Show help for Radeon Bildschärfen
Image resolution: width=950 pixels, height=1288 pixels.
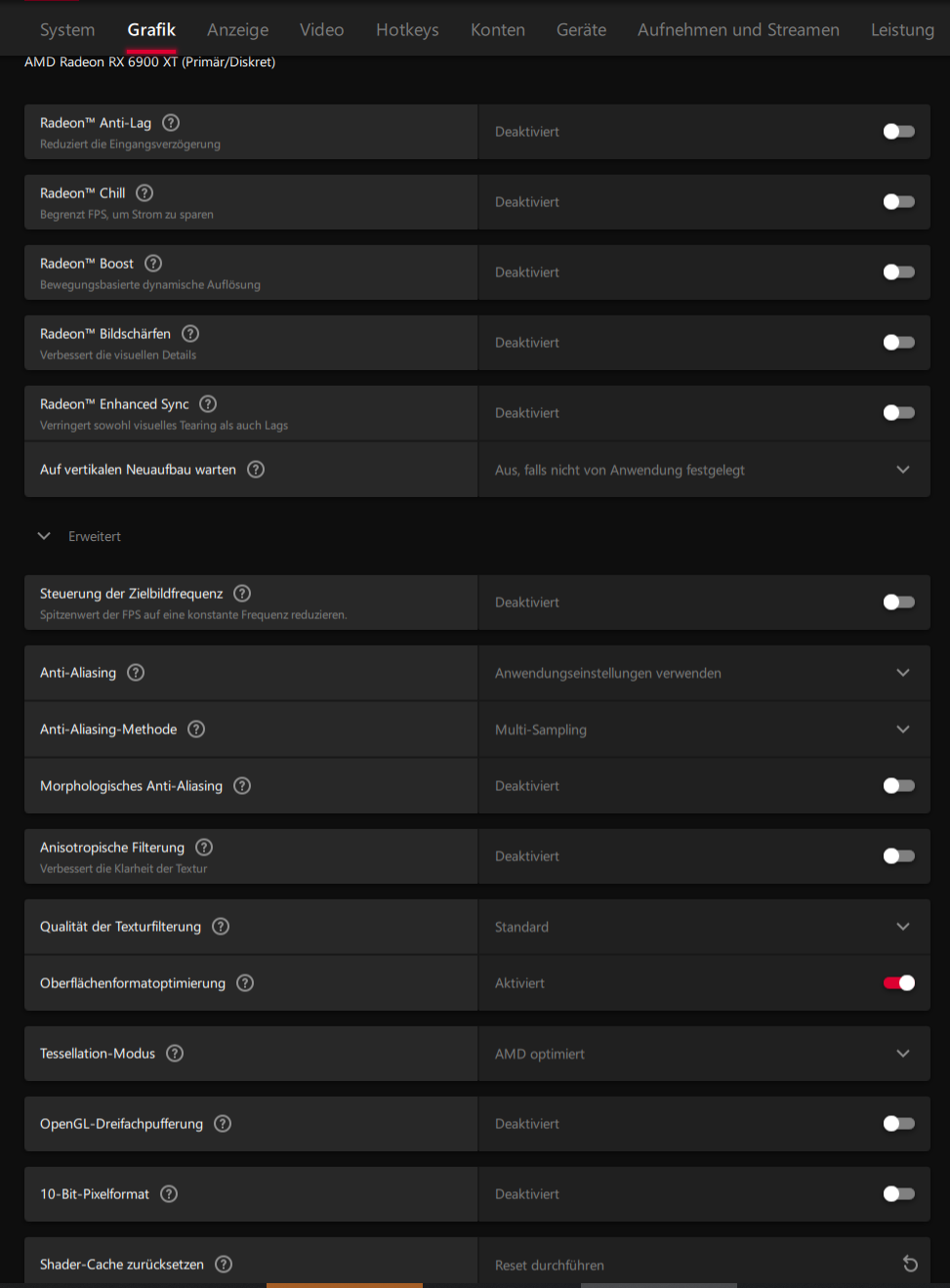pyautogui.click(x=190, y=334)
